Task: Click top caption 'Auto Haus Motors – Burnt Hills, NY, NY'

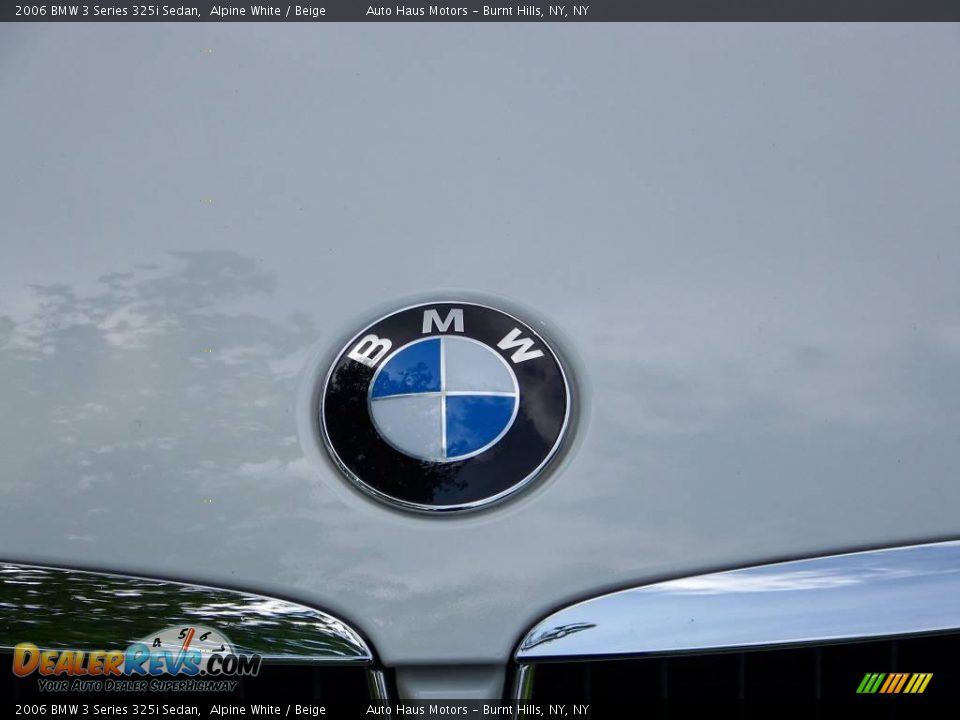Action: point(477,10)
